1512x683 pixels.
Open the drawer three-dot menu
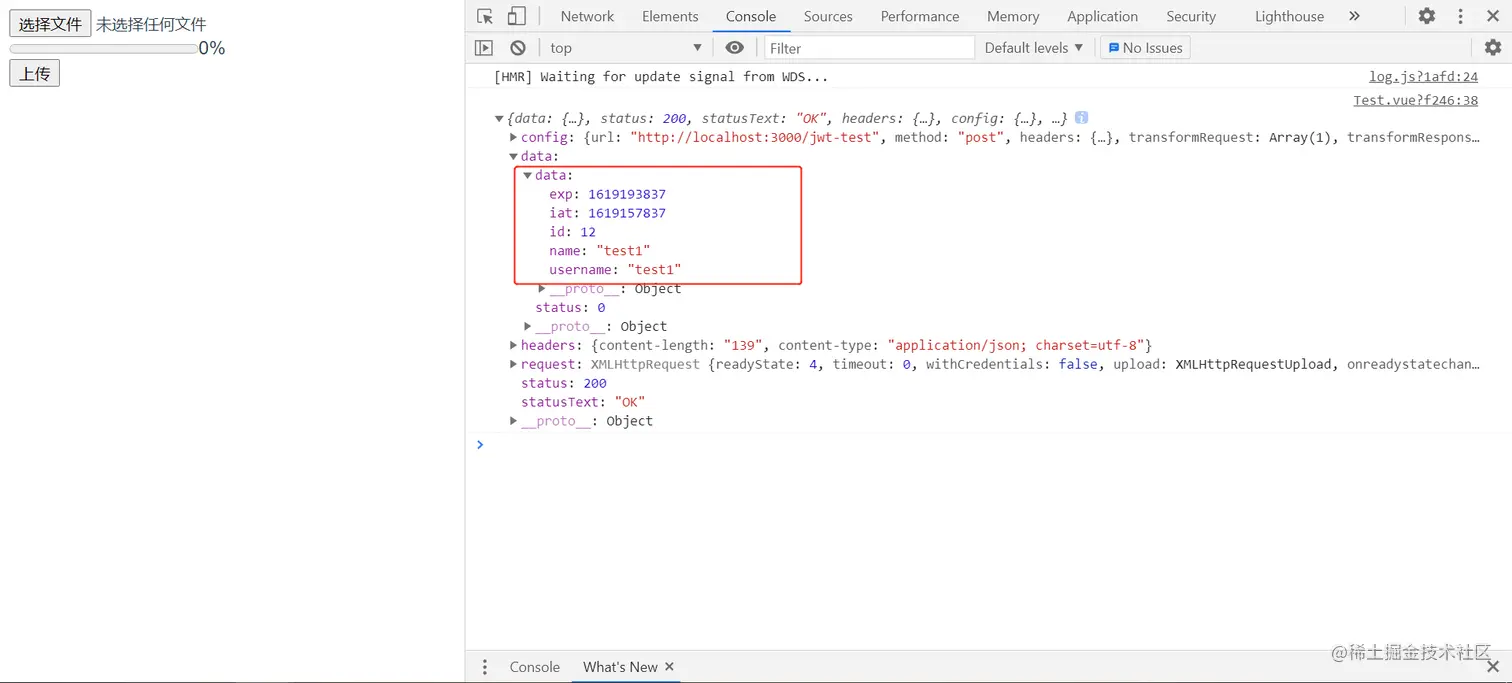coord(485,667)
